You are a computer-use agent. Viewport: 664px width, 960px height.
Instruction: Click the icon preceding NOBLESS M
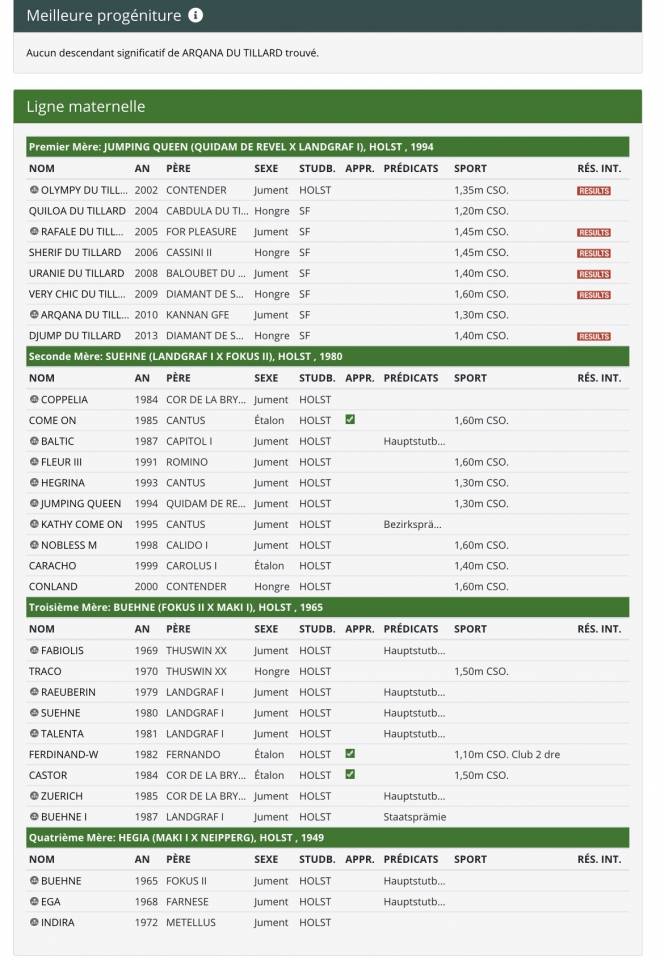pos(34,545)
